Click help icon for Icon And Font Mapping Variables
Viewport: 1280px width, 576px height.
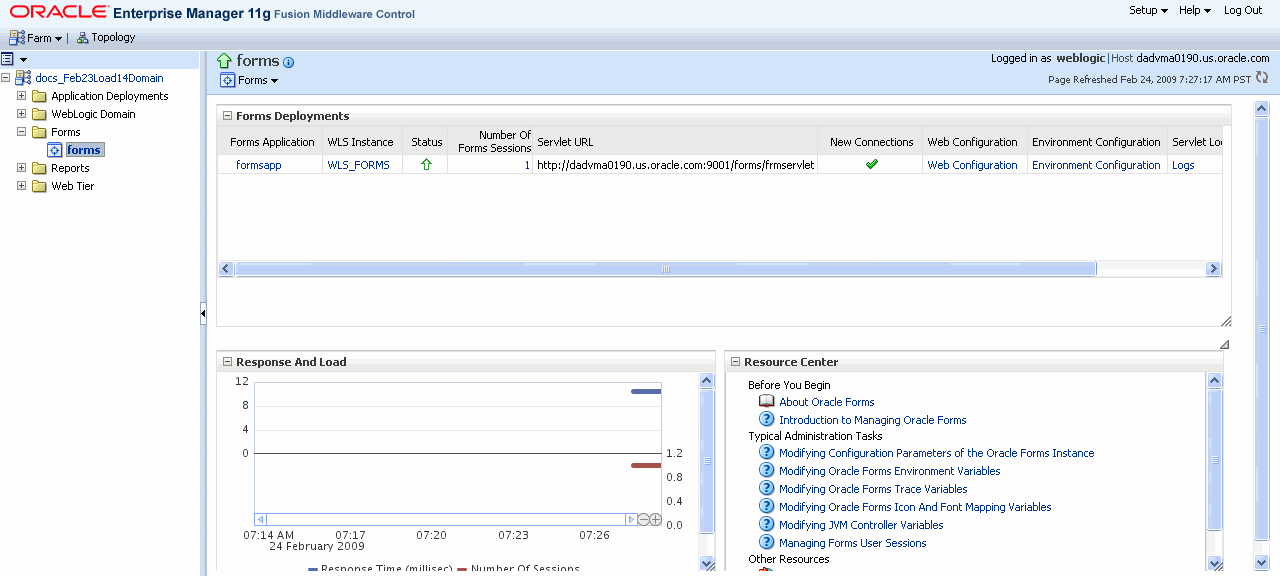[x=767, y=506]
